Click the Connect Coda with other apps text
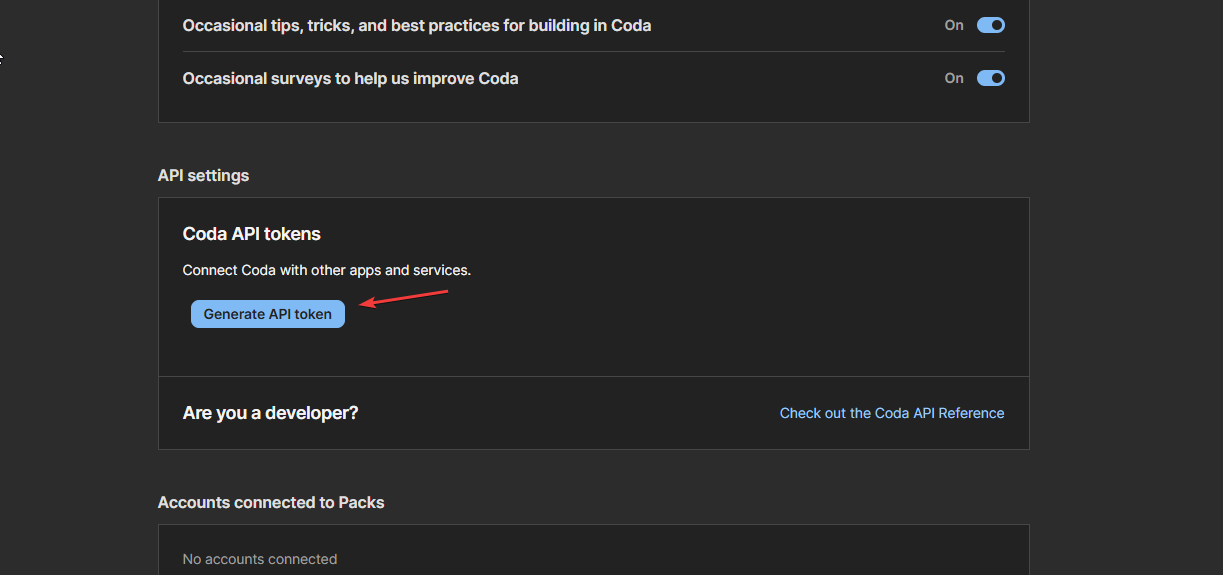1223x575 pixels. (x=326, y=270)
